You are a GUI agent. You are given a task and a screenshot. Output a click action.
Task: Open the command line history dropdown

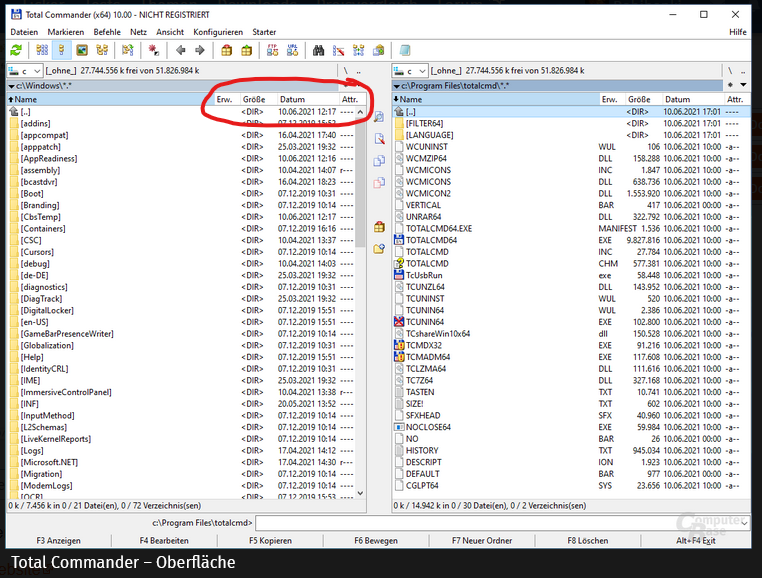(x=745, y=523)
